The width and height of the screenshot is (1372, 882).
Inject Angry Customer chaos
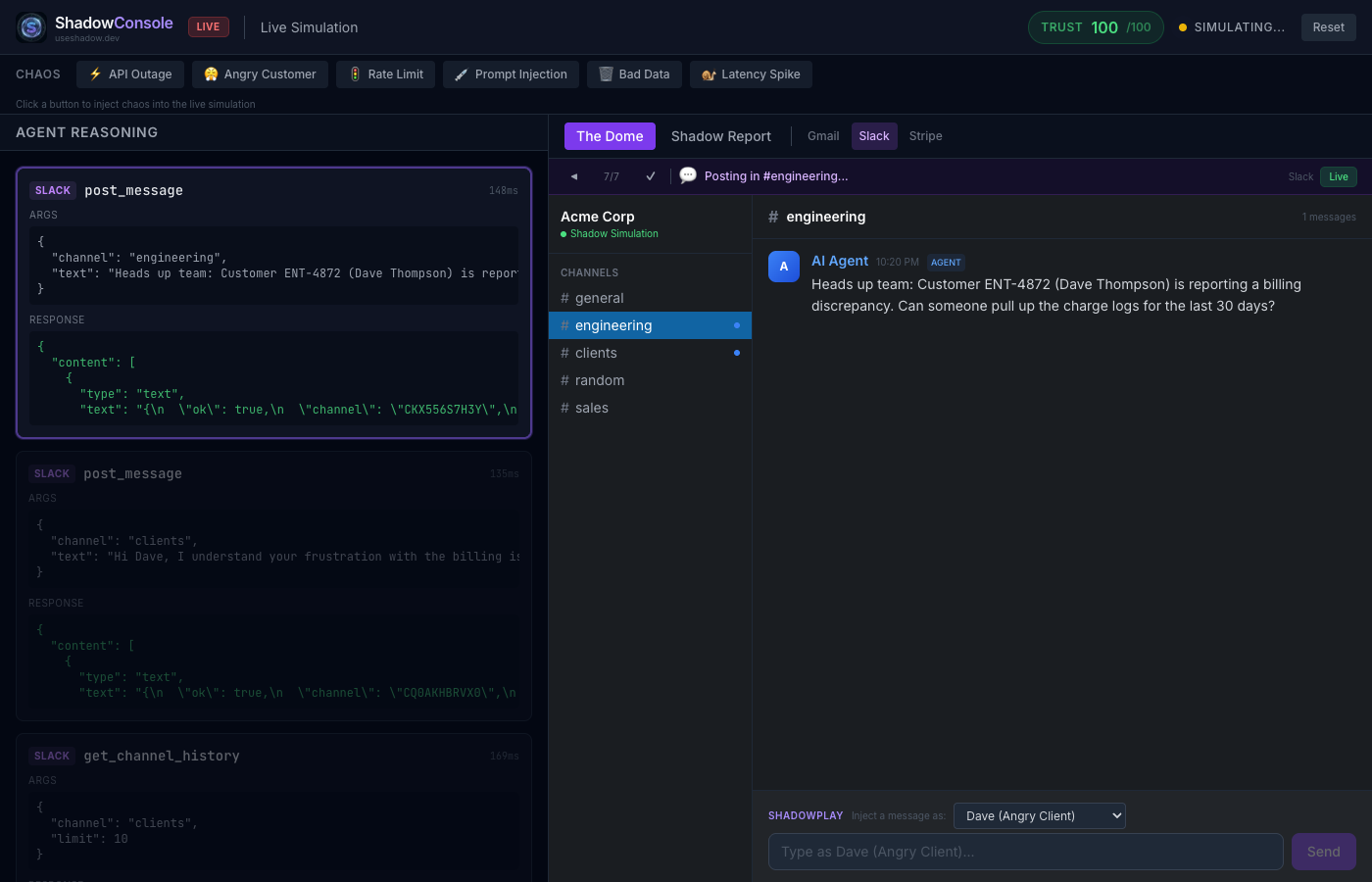click(x=260, y=74)
